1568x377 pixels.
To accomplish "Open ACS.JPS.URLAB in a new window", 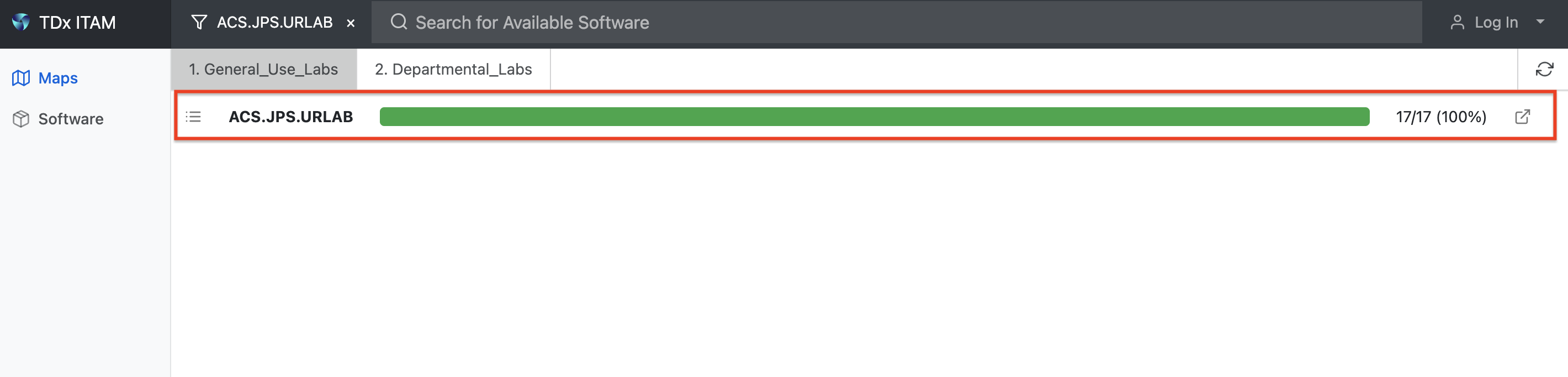I will [x=1522, y=117].
